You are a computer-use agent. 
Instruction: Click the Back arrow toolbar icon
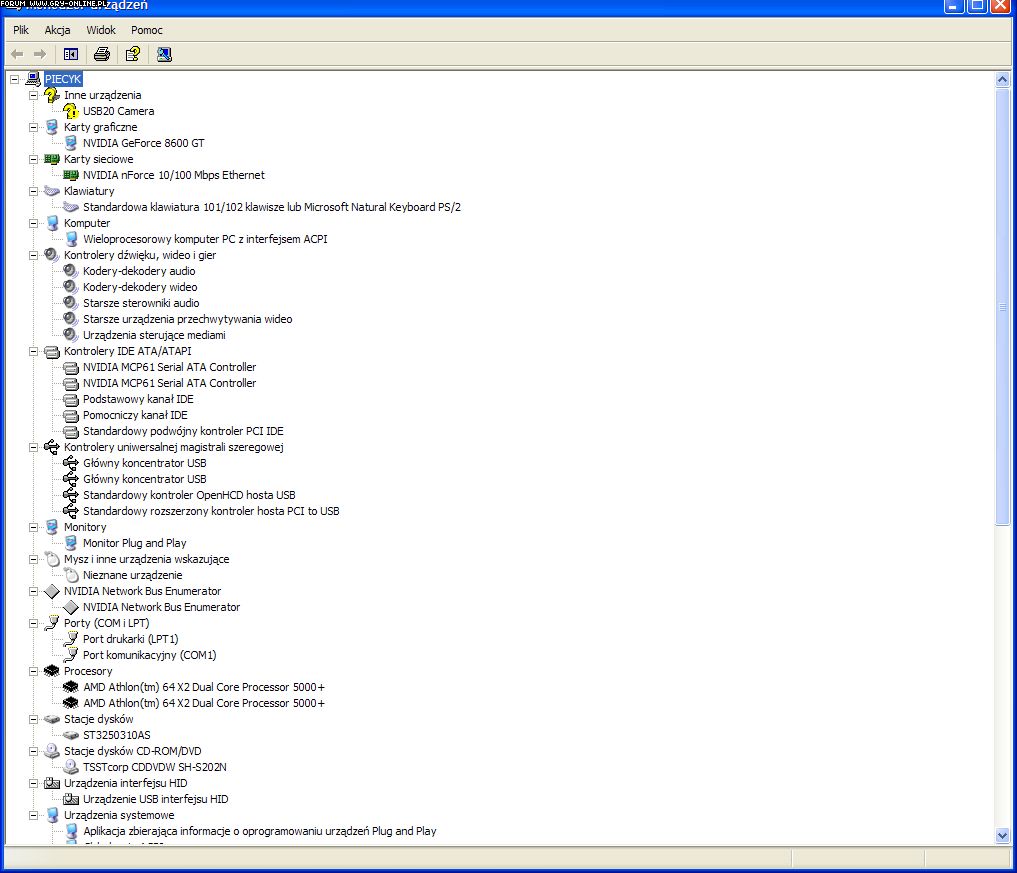18,54
